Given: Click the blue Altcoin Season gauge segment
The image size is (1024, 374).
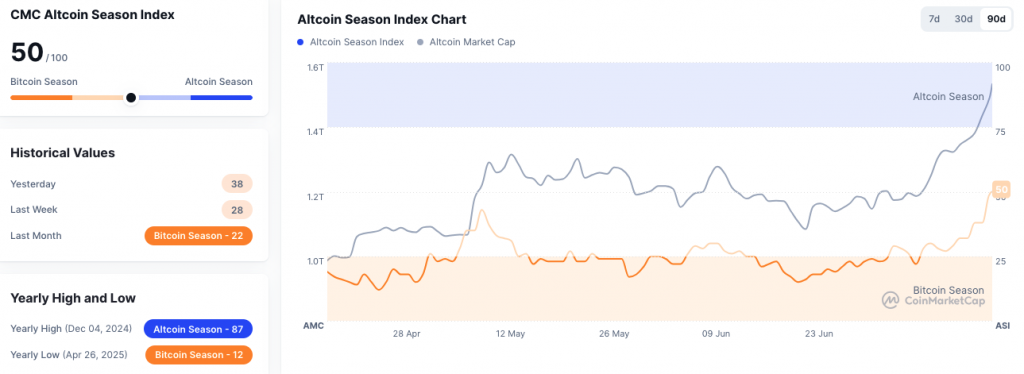Looking at the screenshot, I should (221, 97).
